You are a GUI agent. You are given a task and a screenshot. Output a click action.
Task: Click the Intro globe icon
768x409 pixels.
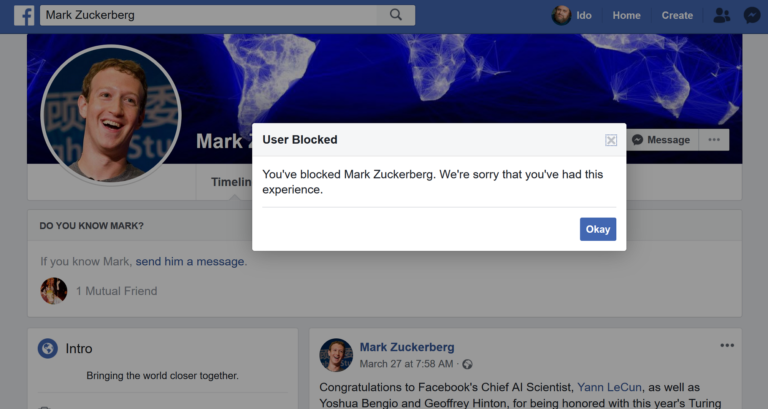pyautogui.click(x=47, y=349)
